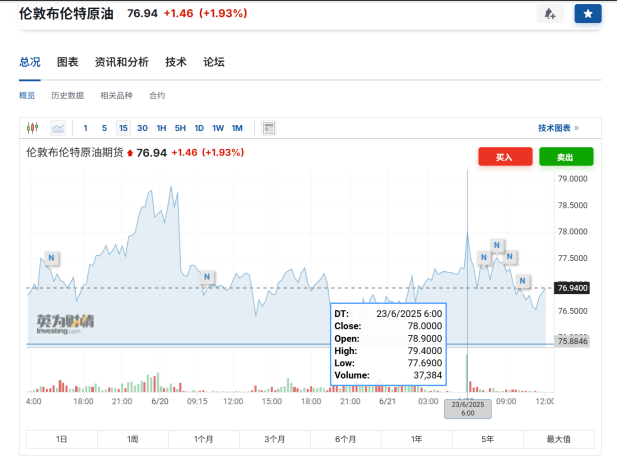This screenshot has height=457, width=617.
Task: Set chart range to 3个月
Action: point(275,439)
